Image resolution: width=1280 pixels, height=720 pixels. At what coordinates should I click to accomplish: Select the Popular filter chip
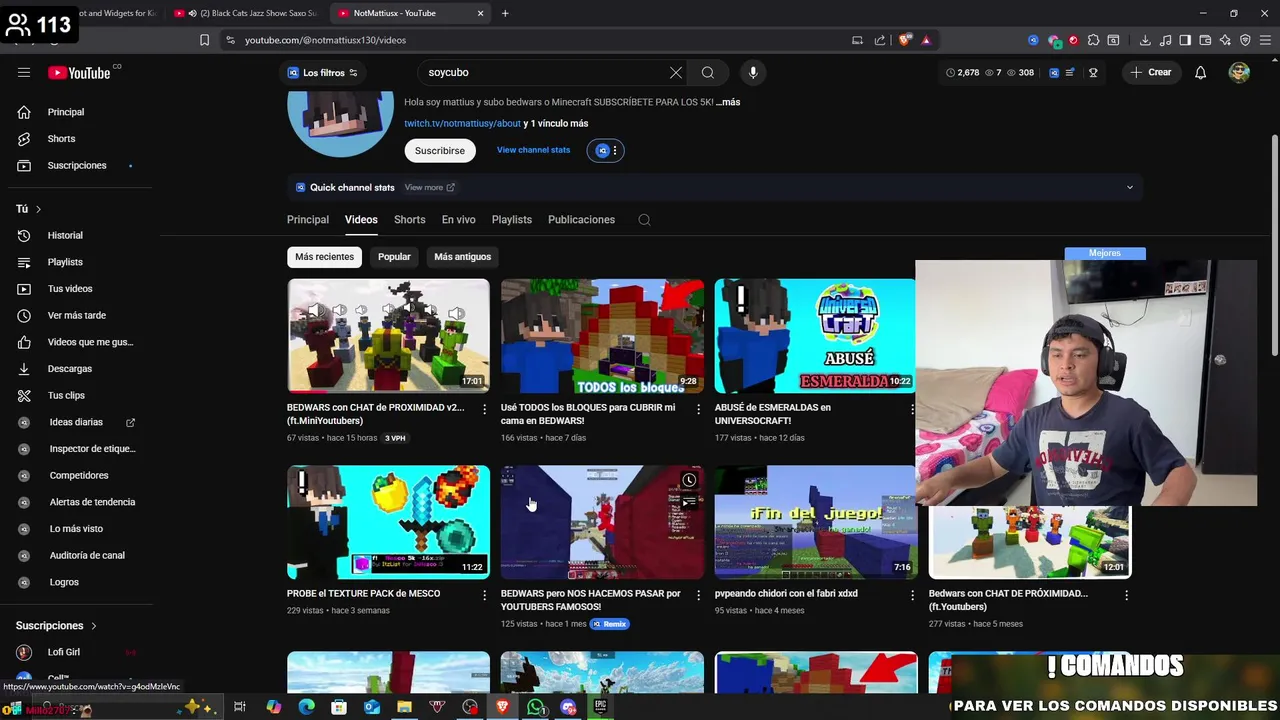[x=394, y=257]
